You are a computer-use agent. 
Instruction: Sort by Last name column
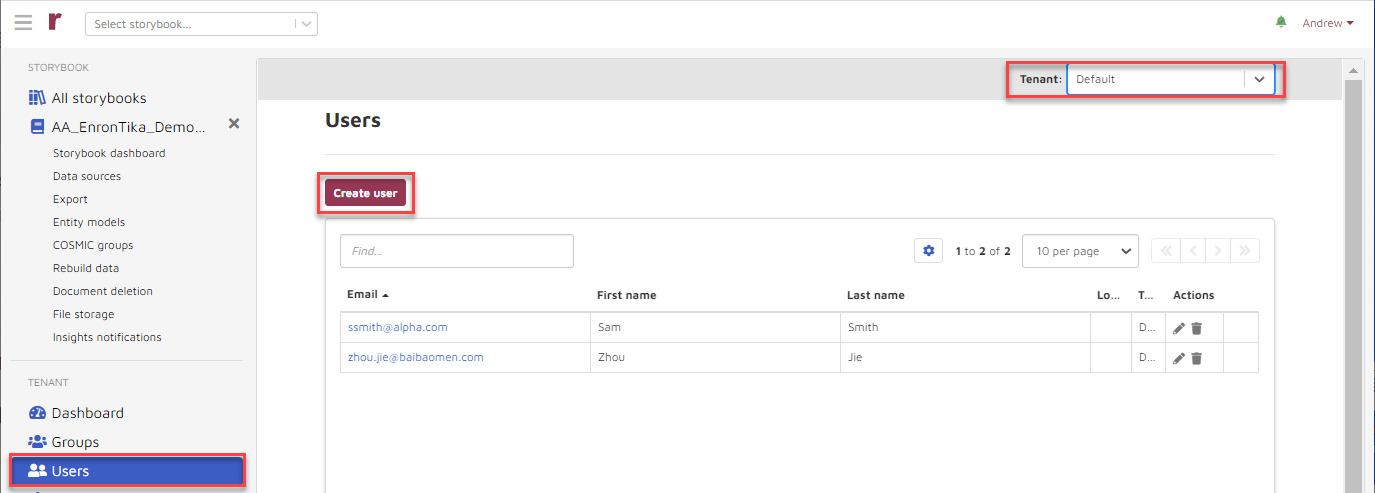[875, 295]
